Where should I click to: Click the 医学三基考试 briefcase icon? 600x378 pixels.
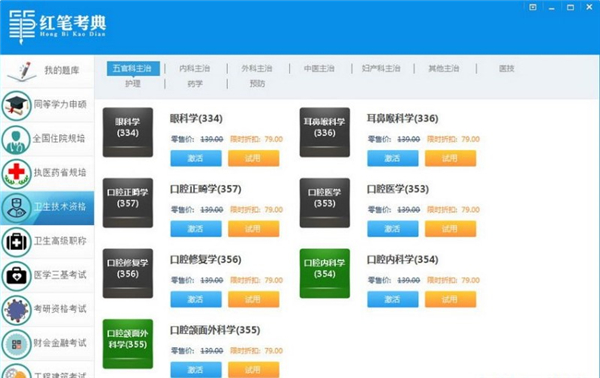tap(16, 276)
